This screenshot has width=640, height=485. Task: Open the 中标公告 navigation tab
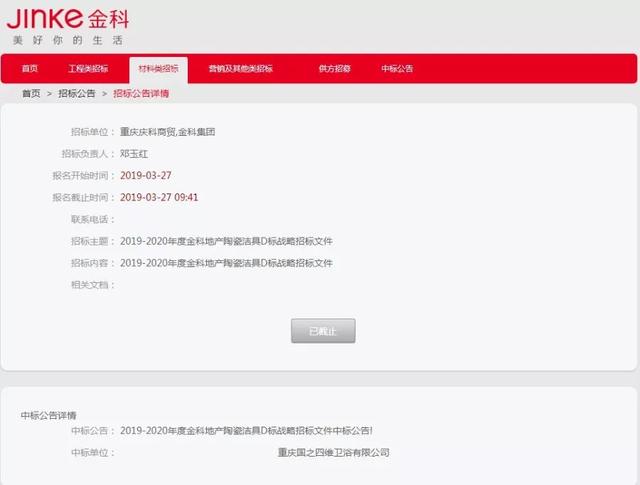397,69
